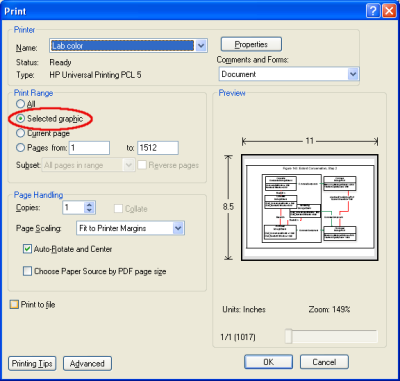This screenshot has height=381, width=400.
Task: Click OK to print
Action: click(269, 362)
